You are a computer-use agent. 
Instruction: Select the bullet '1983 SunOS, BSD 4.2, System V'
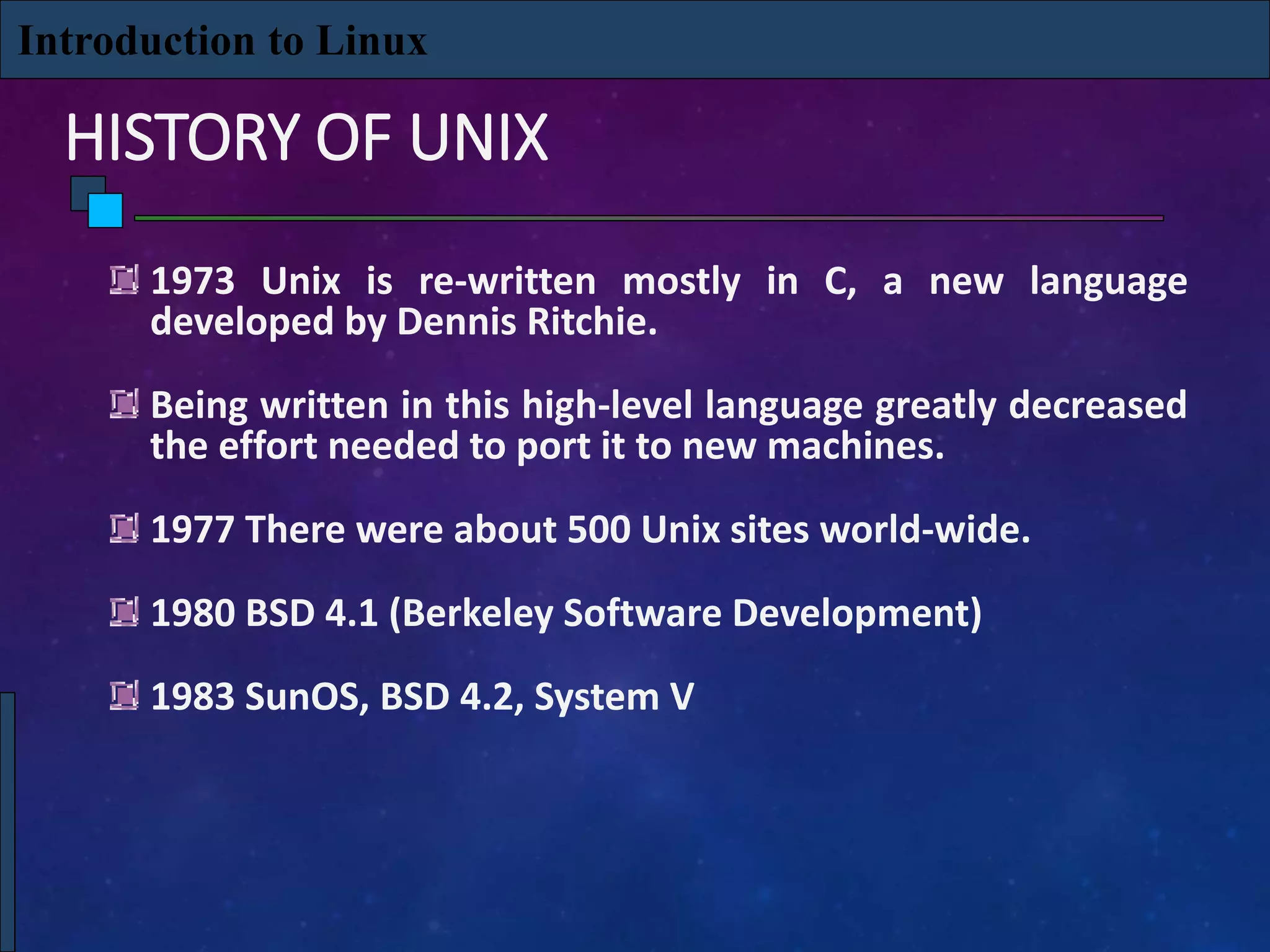pyautogui.click(x=422, y=697)
